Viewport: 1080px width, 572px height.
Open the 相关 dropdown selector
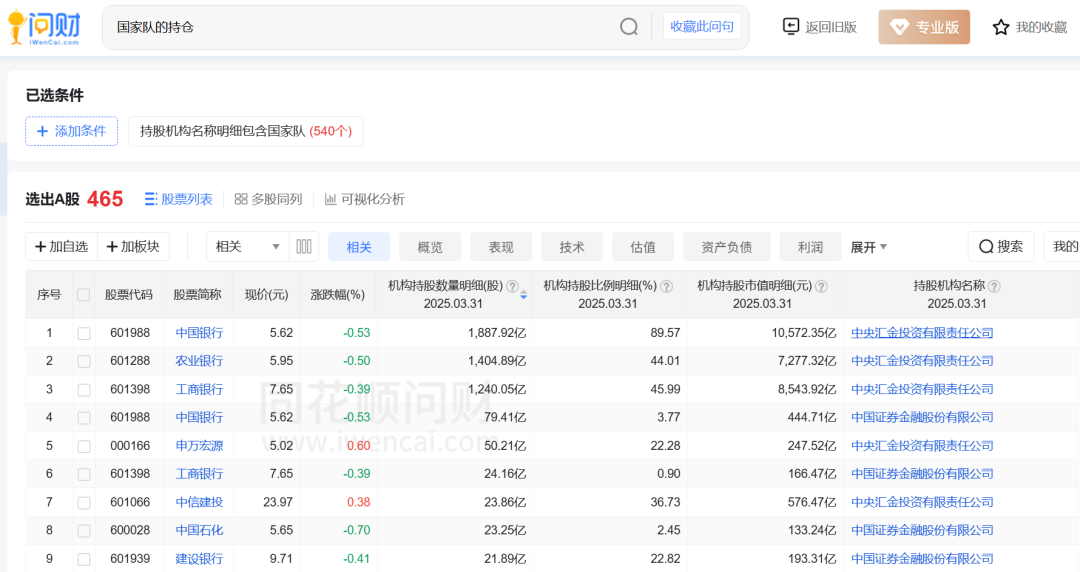coord(247,247)
